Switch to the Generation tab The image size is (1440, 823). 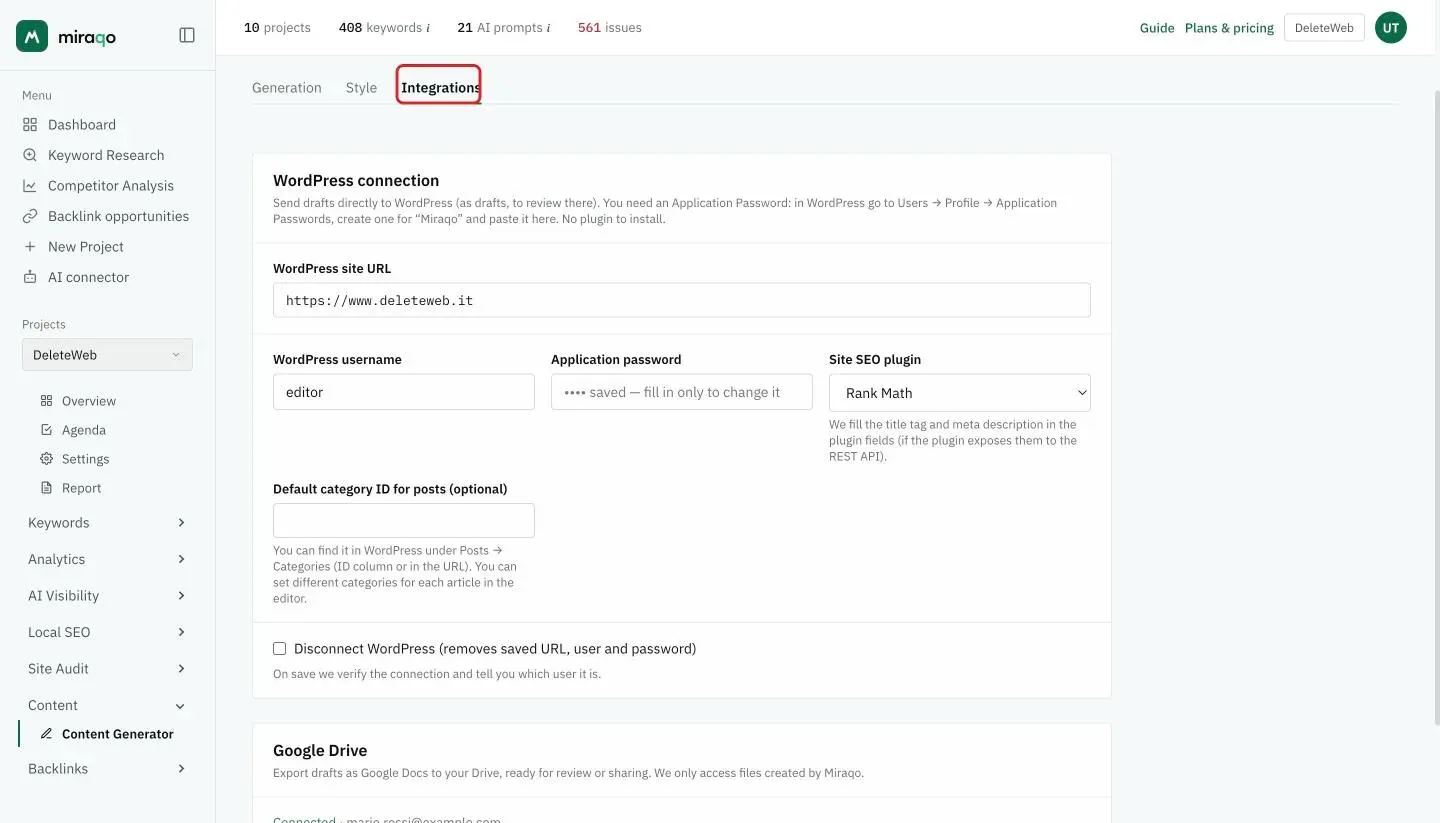(287, 88)
